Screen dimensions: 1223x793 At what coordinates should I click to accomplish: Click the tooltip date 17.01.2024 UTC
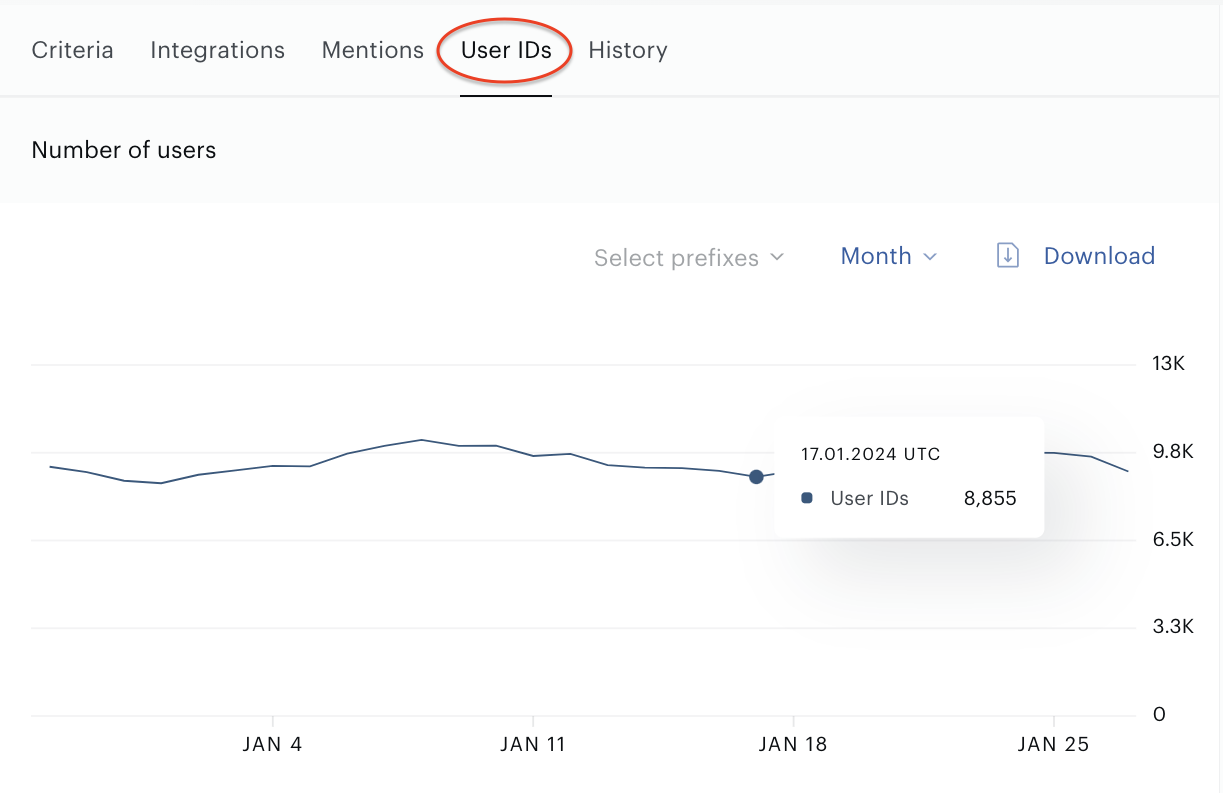click(871, 454)
